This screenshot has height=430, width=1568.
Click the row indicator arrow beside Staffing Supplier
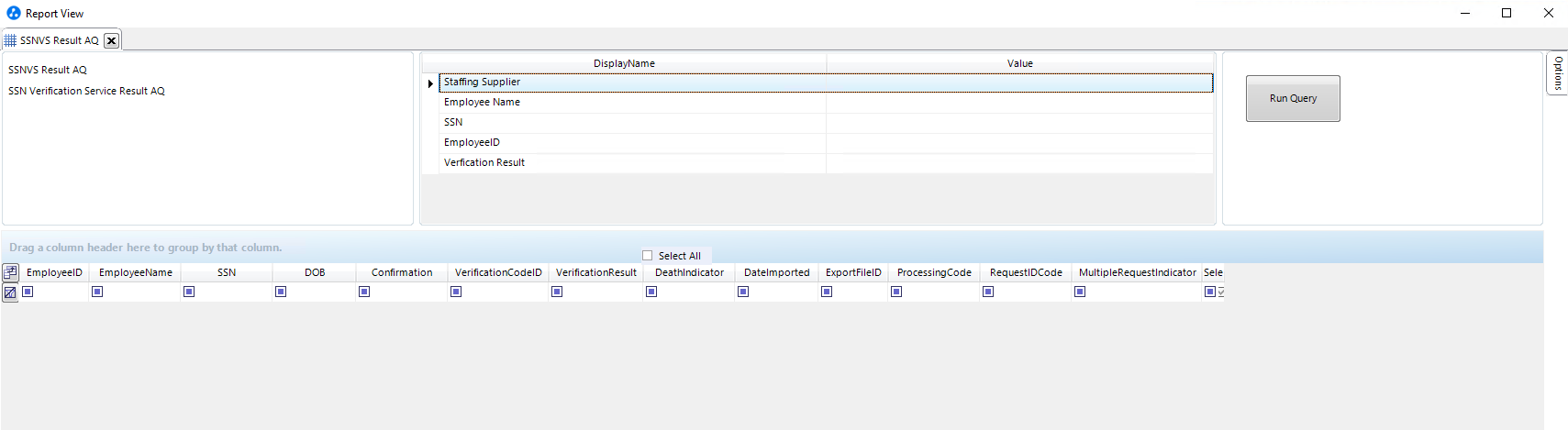coord(430,83)
